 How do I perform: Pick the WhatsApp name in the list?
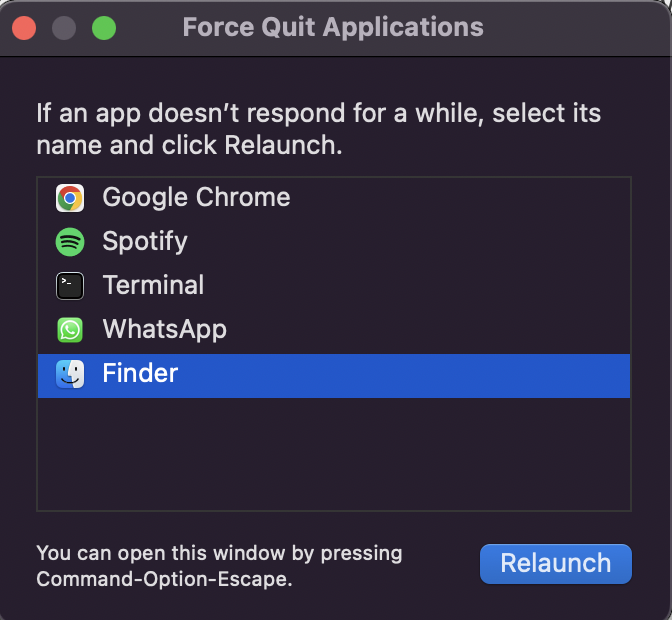165,329
